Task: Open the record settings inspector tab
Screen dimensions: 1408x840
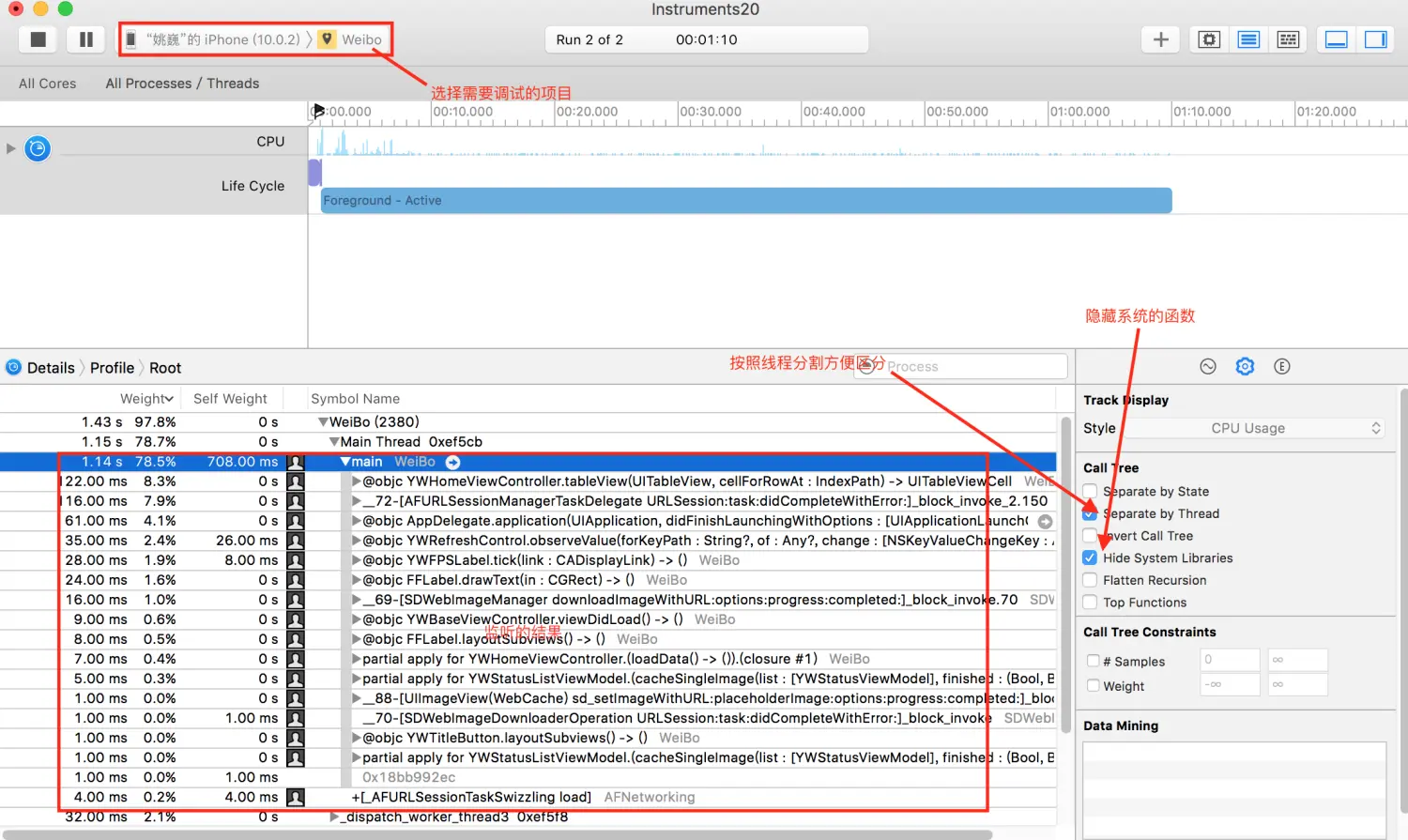Action: click(x=1208, y=366)
